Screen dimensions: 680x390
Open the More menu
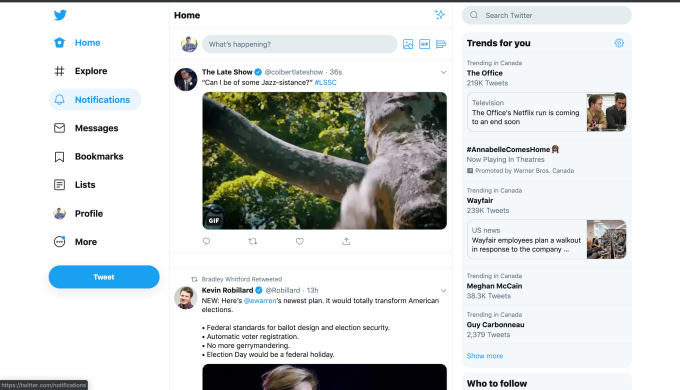coord(75,242)
